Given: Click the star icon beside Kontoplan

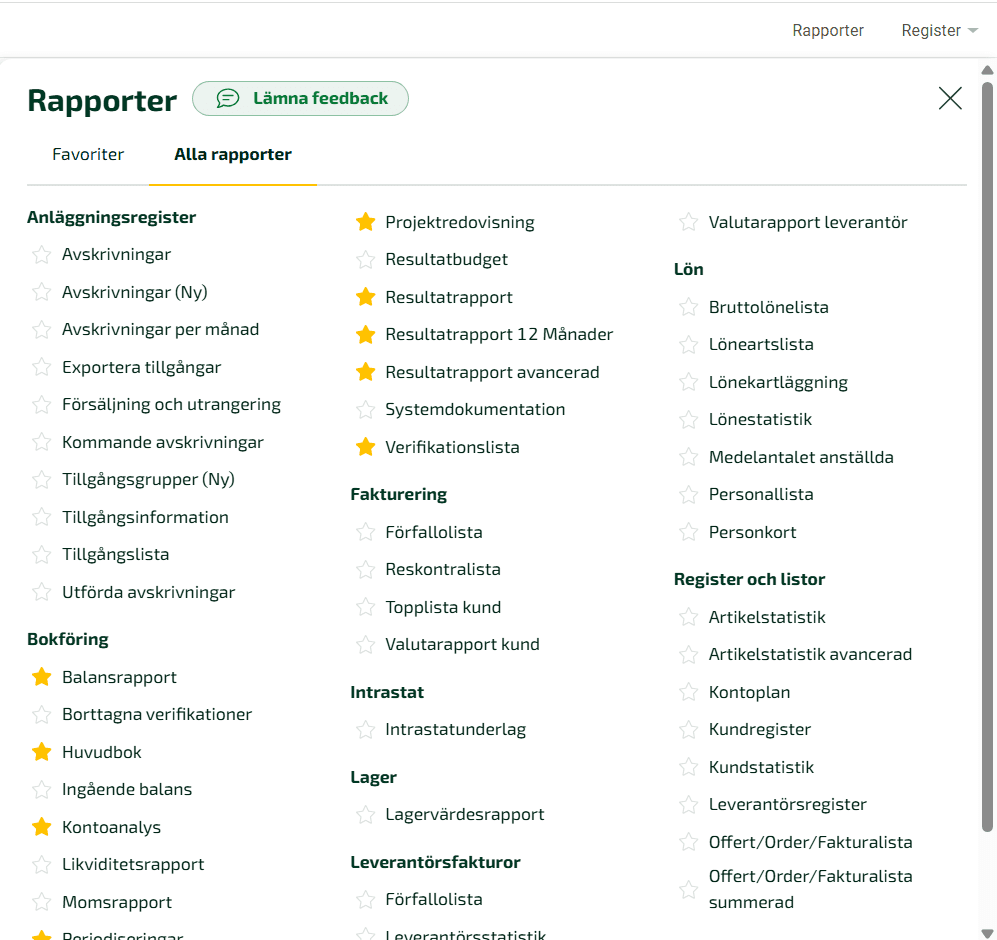Looking at the screenshot, I should click(688, 691).
